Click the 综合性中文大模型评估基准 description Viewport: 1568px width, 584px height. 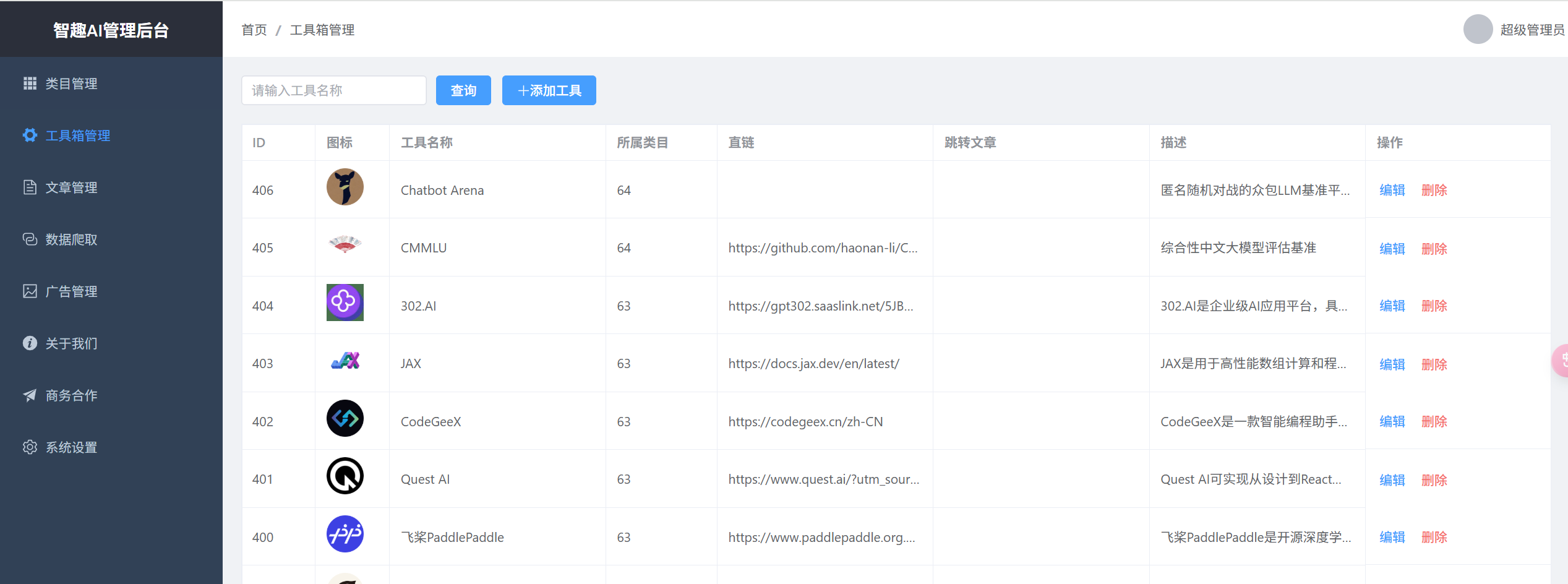tap(1238, 248)
